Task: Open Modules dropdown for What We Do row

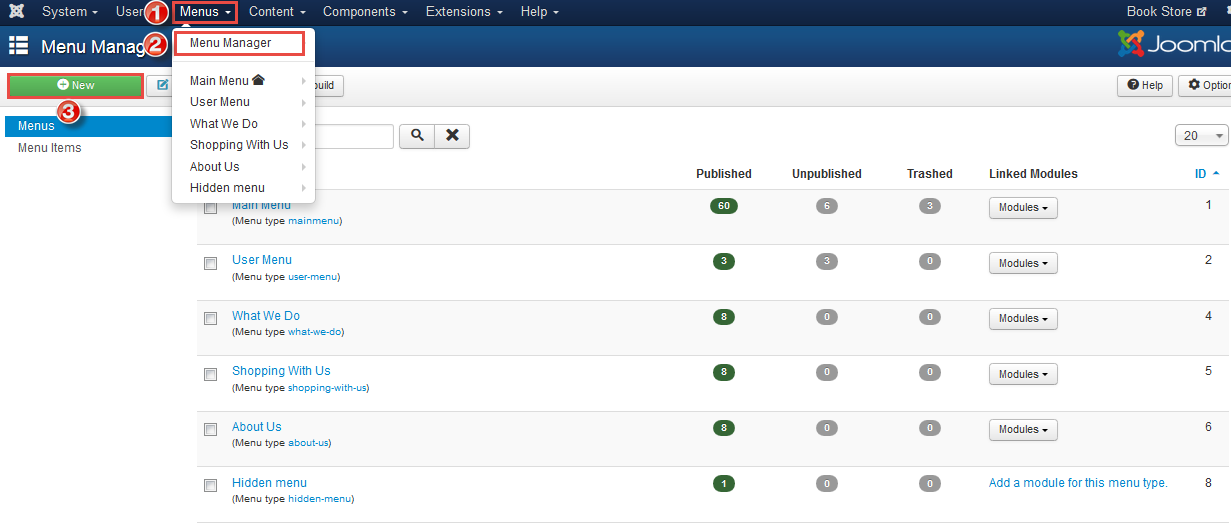Action: [1023, 318]
